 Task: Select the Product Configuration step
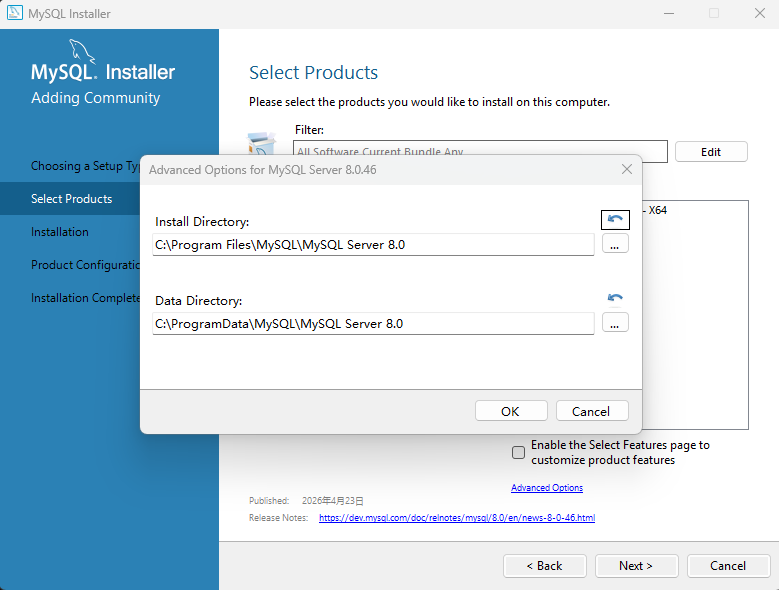[85, 265]
